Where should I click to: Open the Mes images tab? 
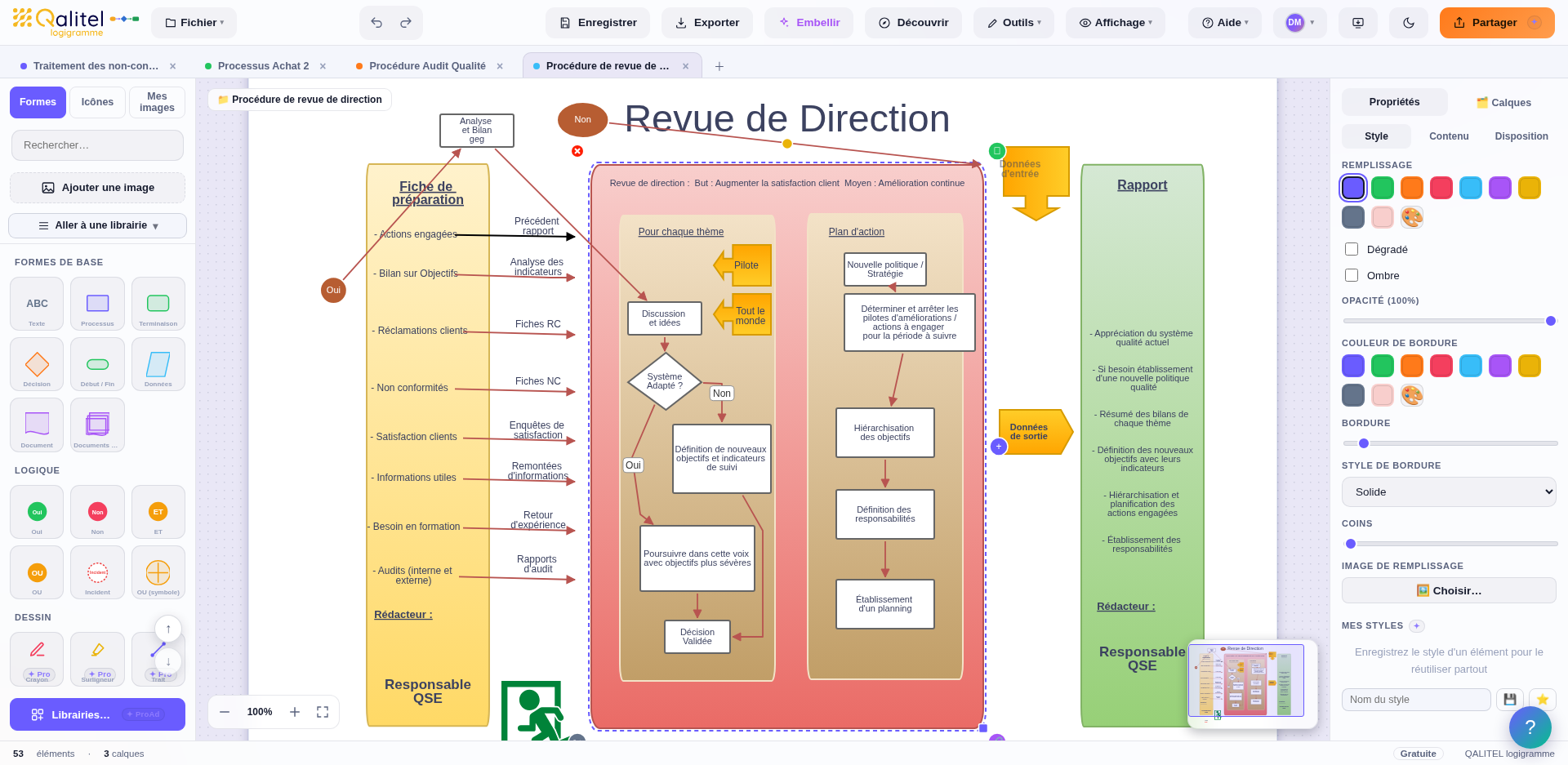[x=157, y=102]
